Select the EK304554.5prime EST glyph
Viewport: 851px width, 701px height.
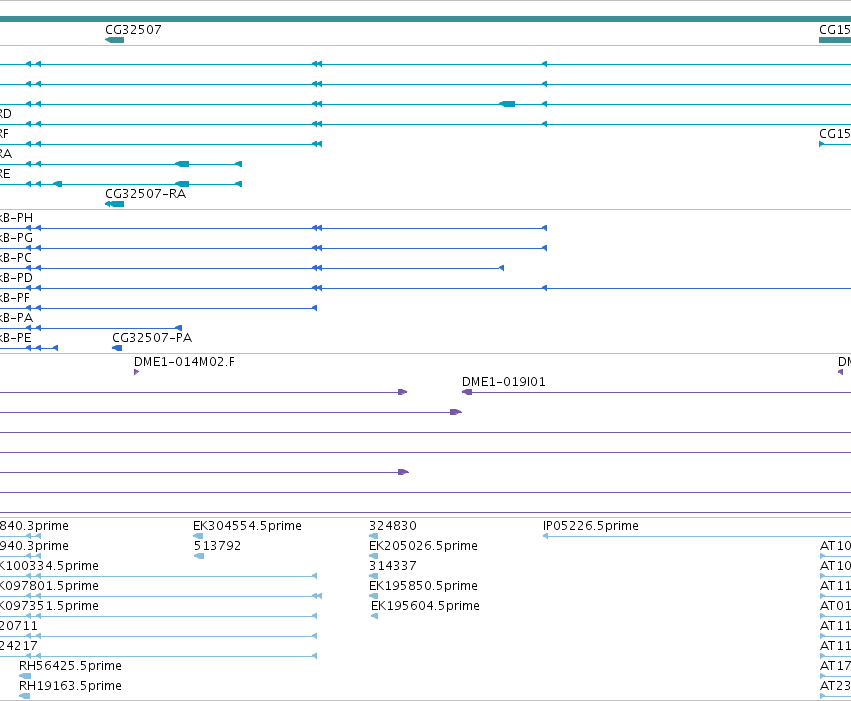(x=198, y=536)
